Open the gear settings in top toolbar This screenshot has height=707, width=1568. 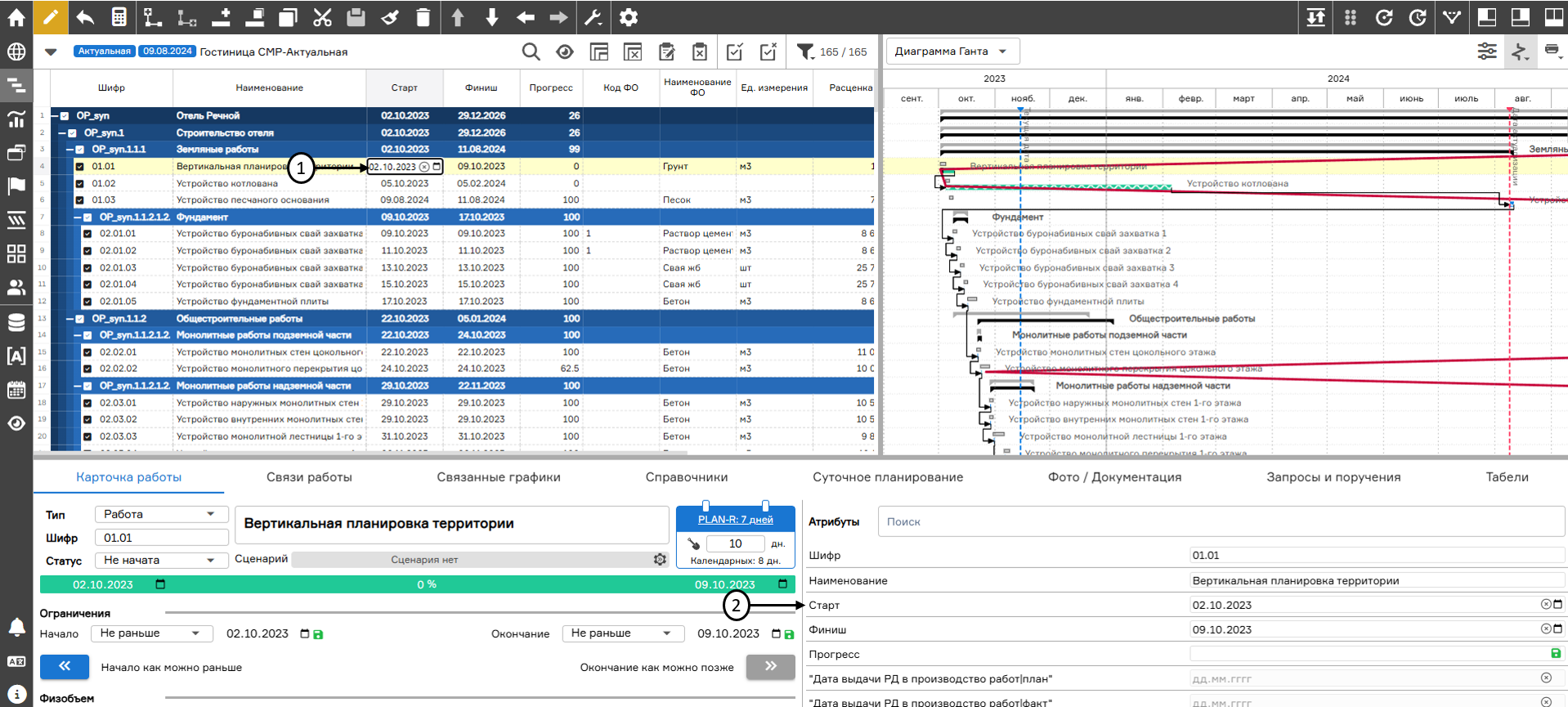pyautogui.click(x=629, y=17)
